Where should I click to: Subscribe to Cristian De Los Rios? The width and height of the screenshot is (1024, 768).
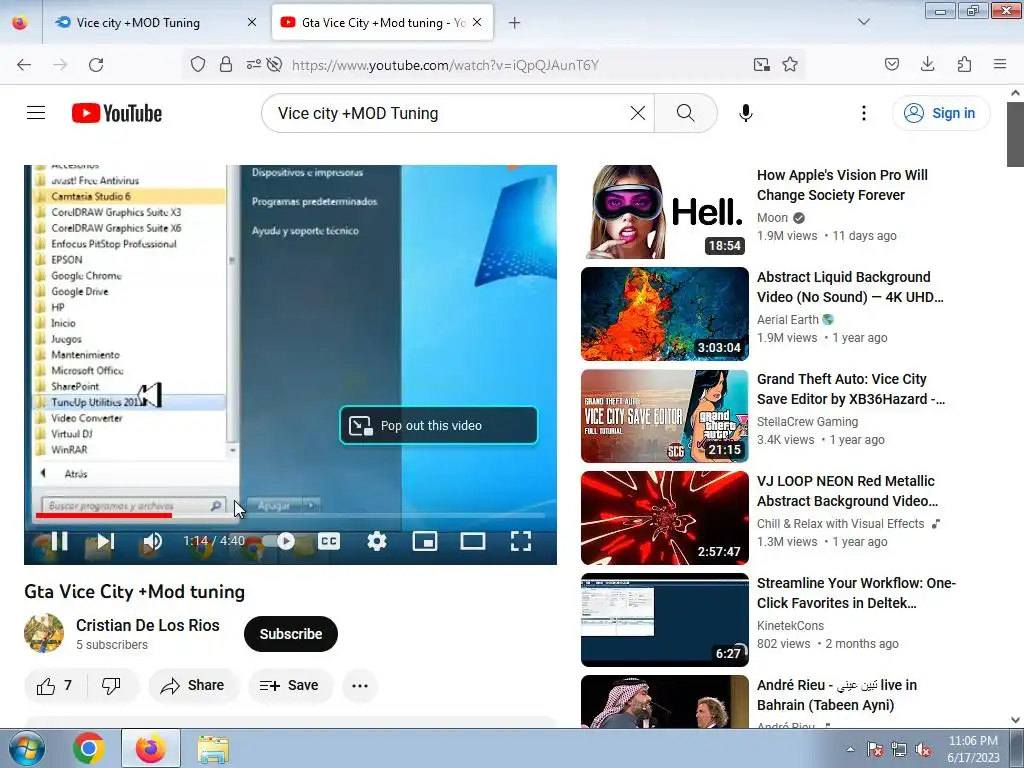291,634
